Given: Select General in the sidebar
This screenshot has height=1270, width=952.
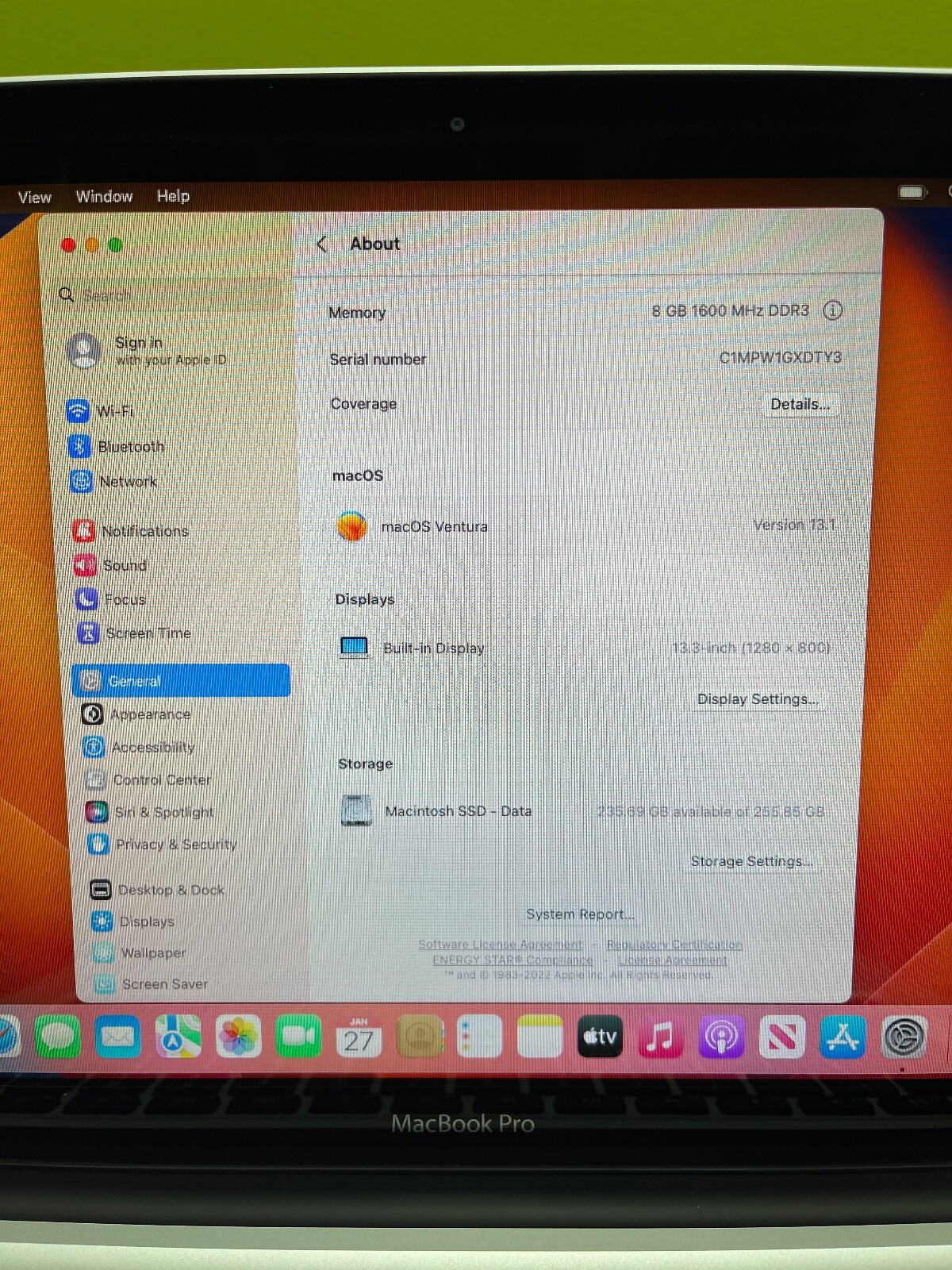Looking at the screenshot, I should 181,681.
